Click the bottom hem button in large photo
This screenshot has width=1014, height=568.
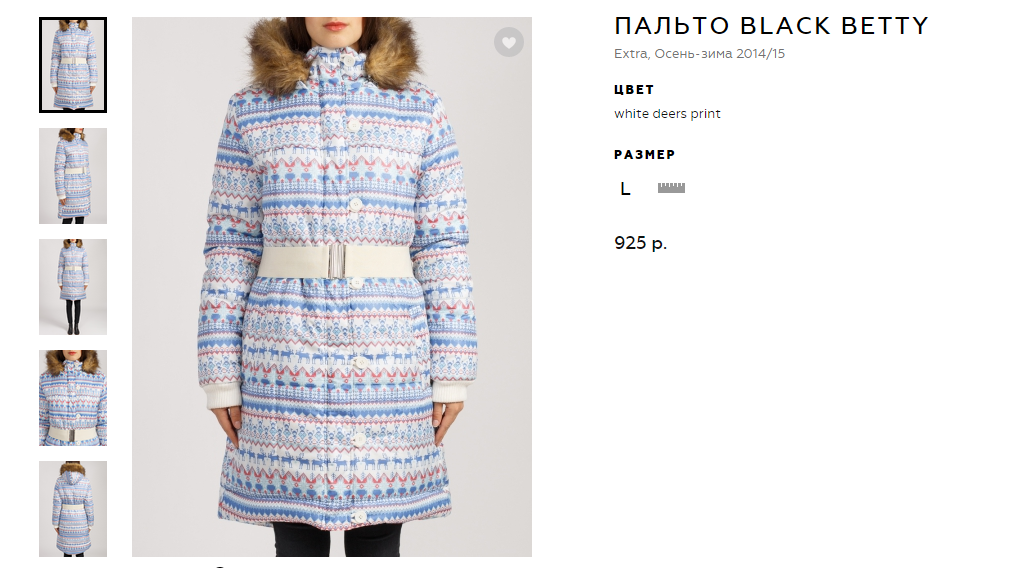pos(357,516)
